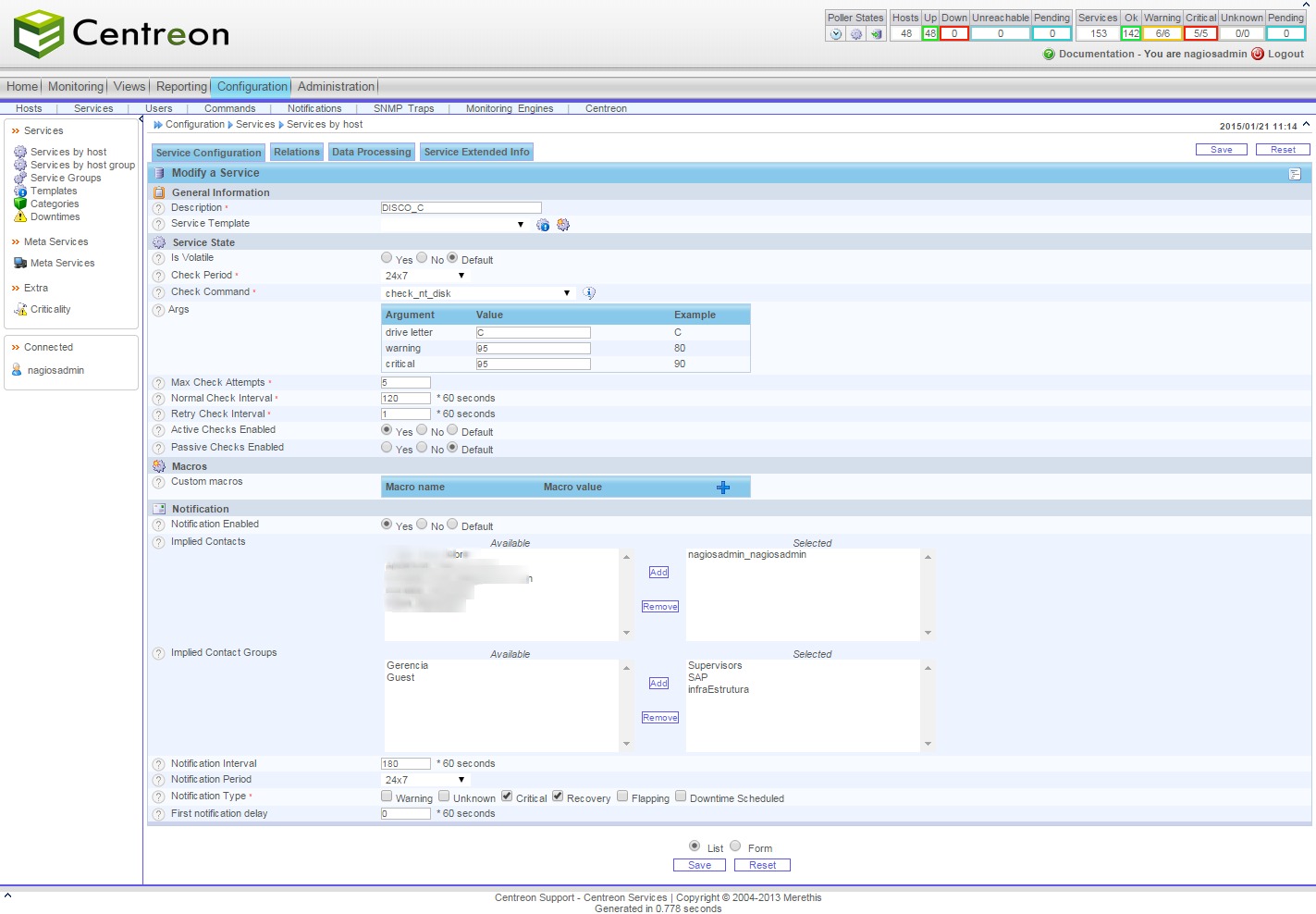1316x914 pixels.
Task: Click the gear icon under Poller States
Action: [856, 34]
